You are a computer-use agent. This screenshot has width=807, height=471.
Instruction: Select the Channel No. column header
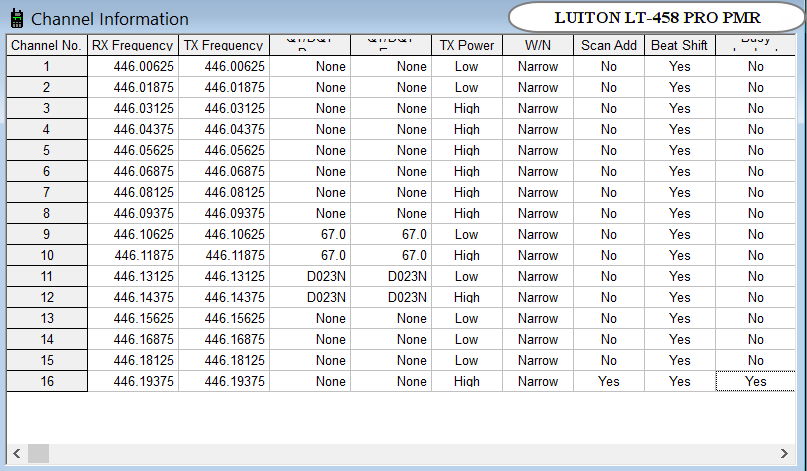(47, 45)
